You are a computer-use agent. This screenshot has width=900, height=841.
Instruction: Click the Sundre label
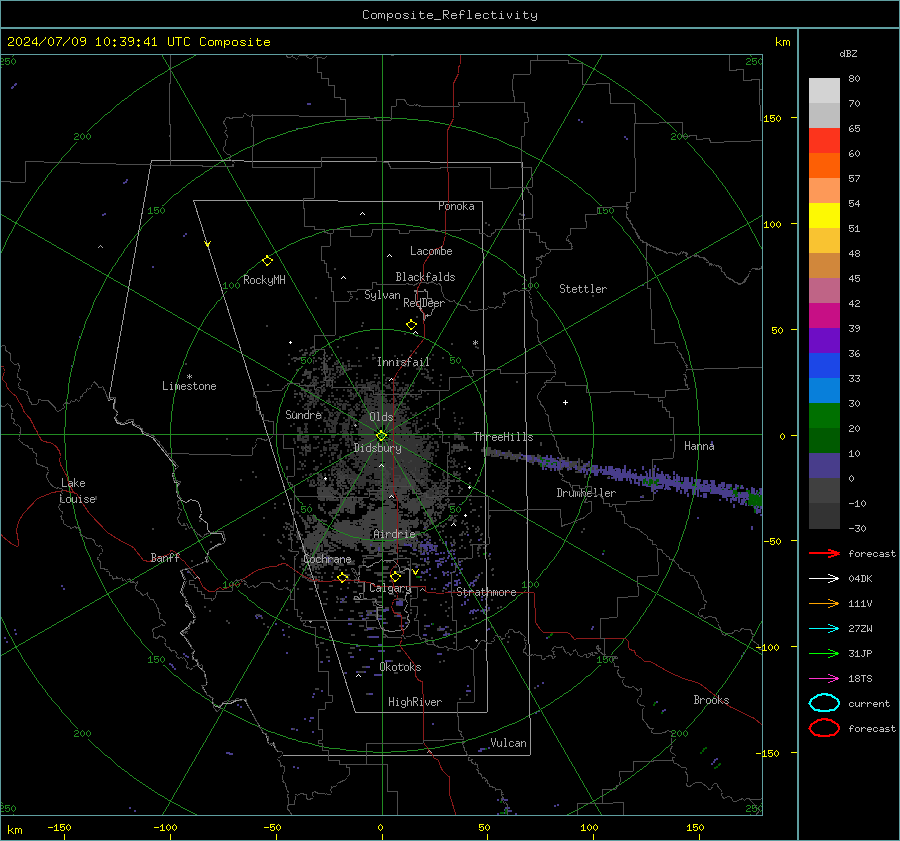click(303, 415)
